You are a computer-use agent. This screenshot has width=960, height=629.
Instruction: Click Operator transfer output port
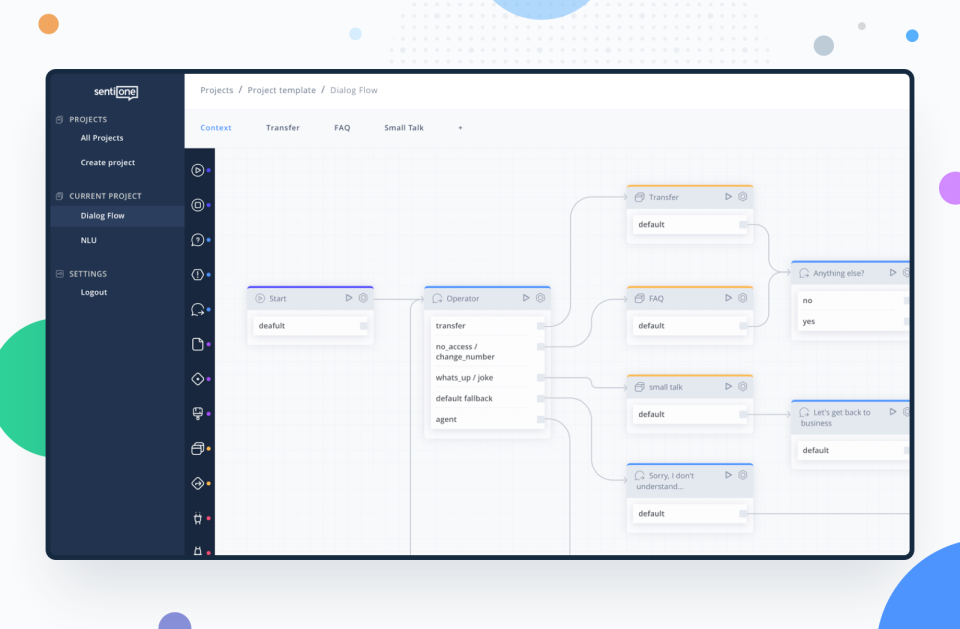(x=541, y=326)
